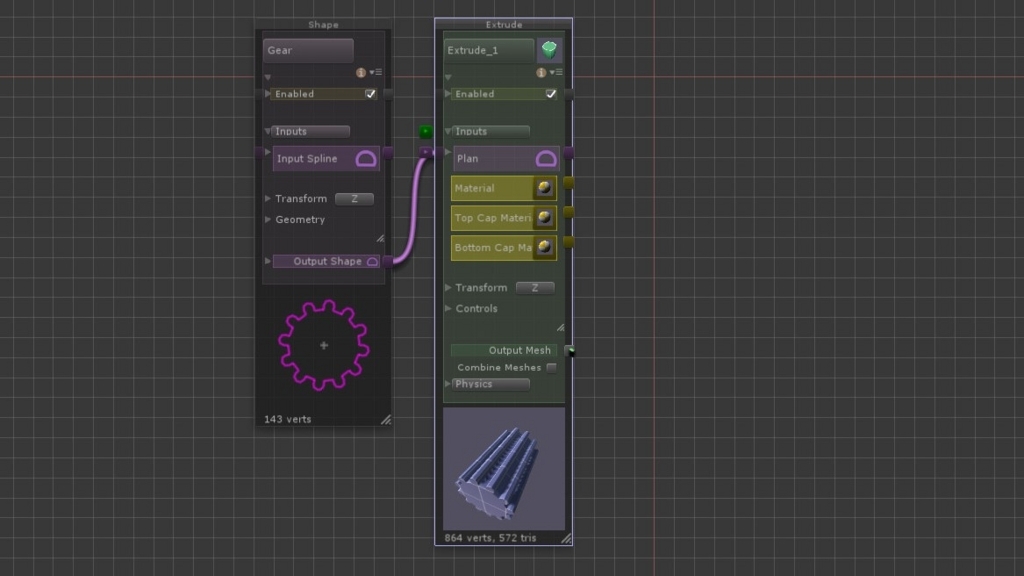Viewport: 1024px width, 576px height.
Task: Expand the Plan input arrow
Action: [x=448, y=152]
